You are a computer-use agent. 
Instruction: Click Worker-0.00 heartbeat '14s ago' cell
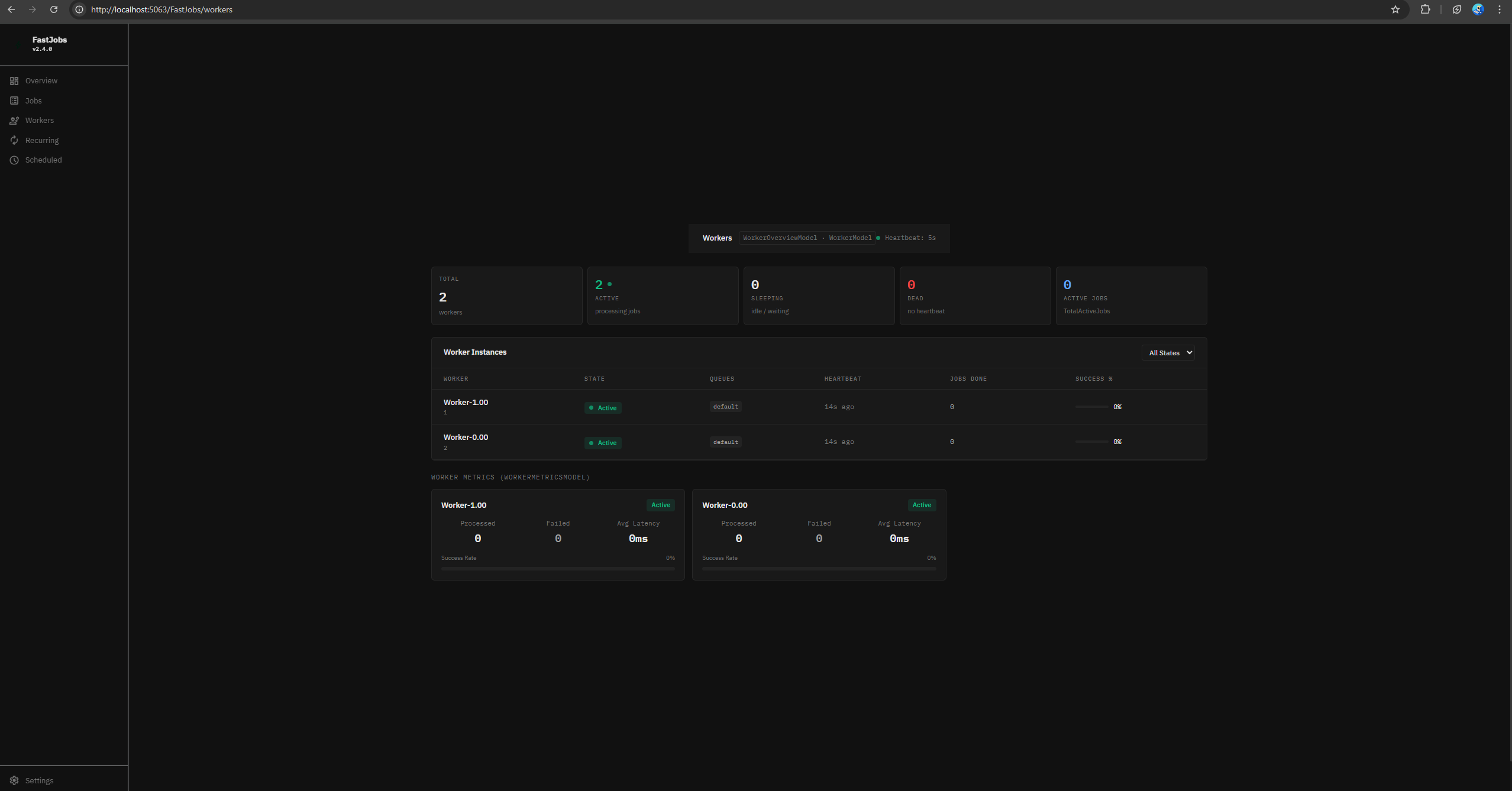click(839, 442)
